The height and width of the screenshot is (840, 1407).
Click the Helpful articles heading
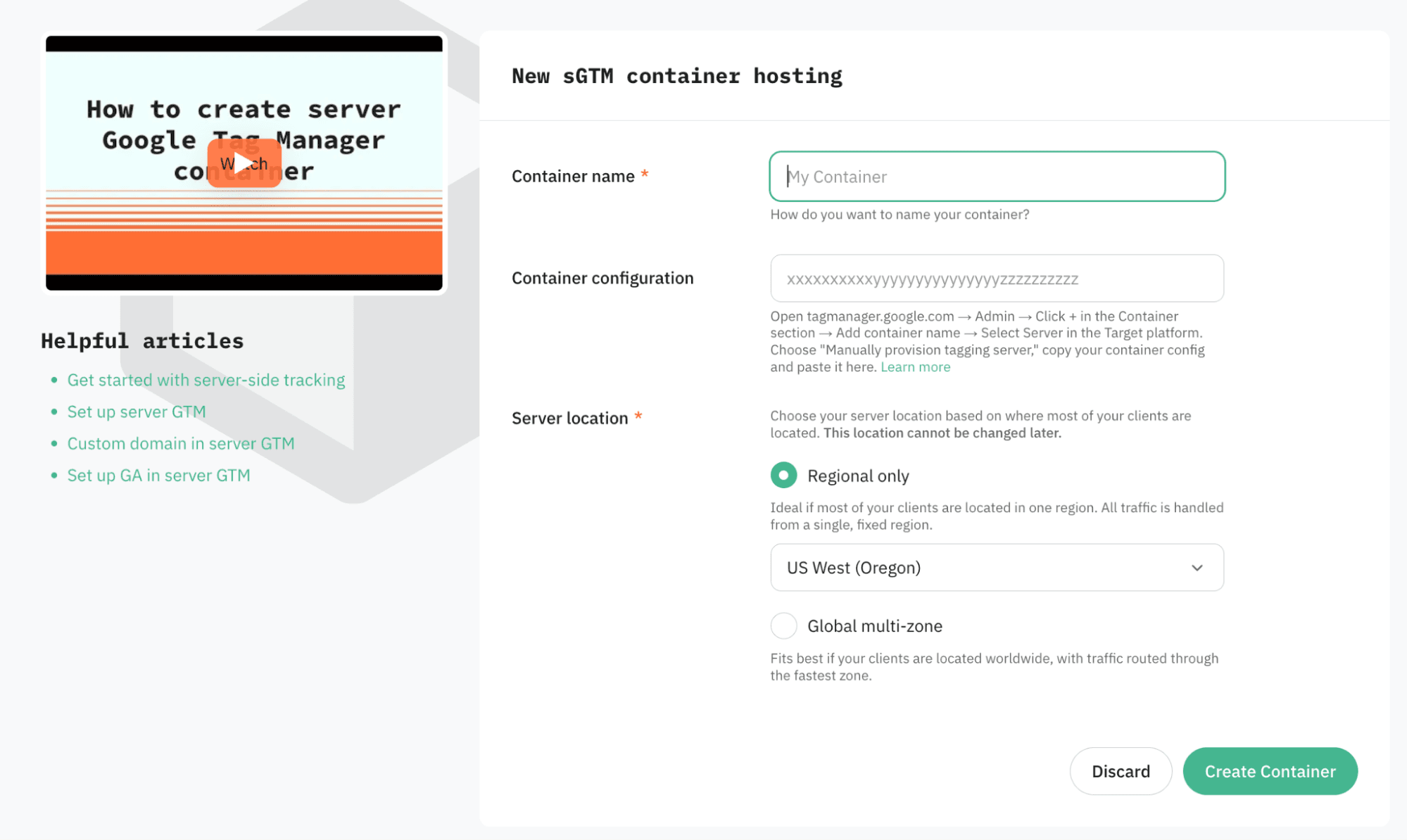(142, 341)
